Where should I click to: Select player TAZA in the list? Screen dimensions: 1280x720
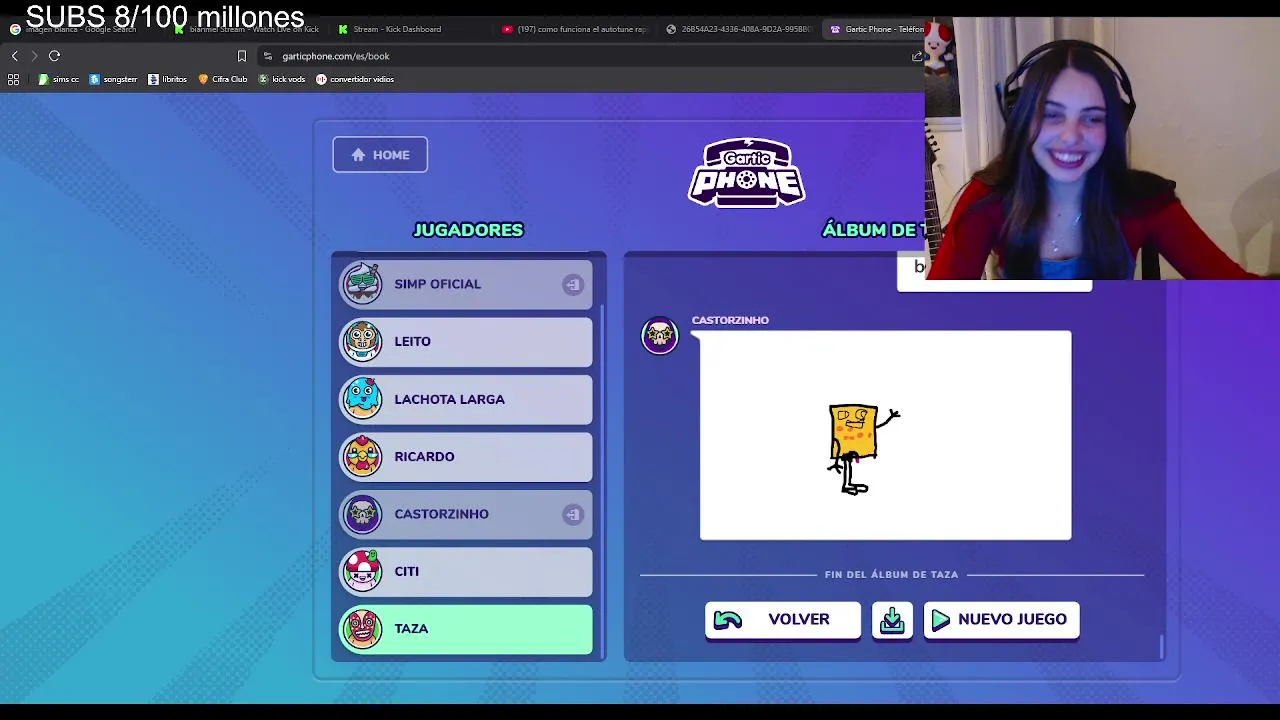pyautogui.click(x=466, y=629)
